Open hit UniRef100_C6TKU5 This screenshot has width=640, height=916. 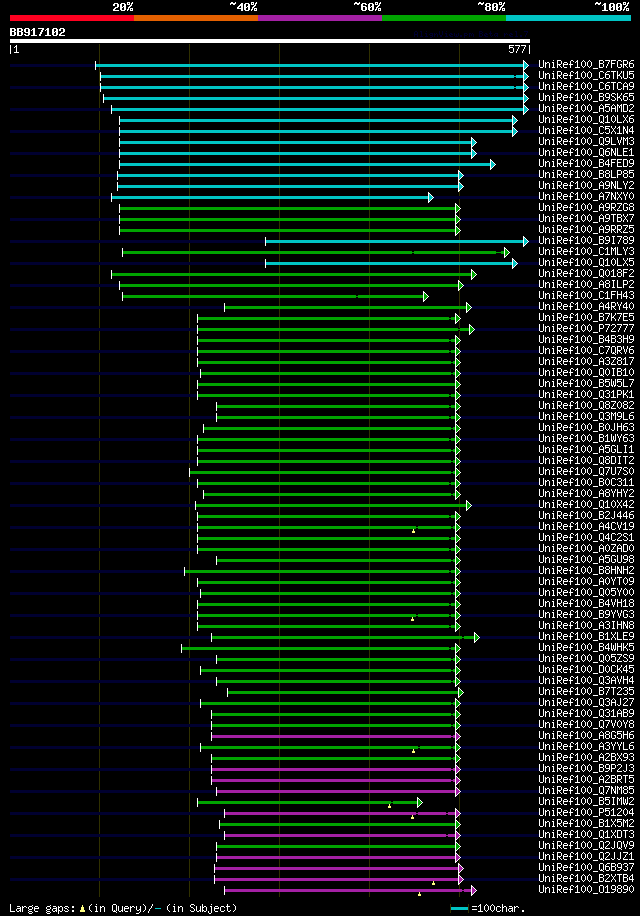click(586, 75)
